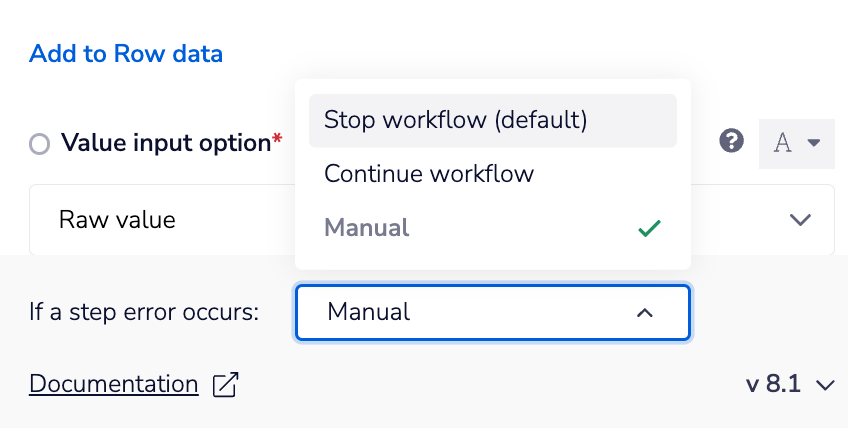Image resolution: width=848 pixels, height=428 pixels.
Task: Pick the checked "Manual" list entry
Action: tap(368, 228)
